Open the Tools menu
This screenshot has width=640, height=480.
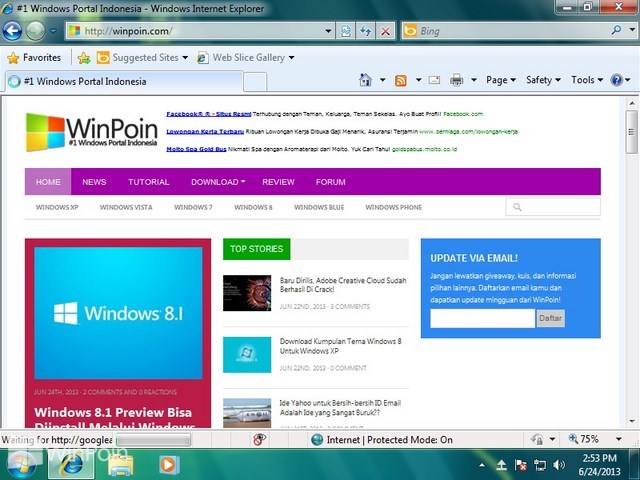point(587,80)
